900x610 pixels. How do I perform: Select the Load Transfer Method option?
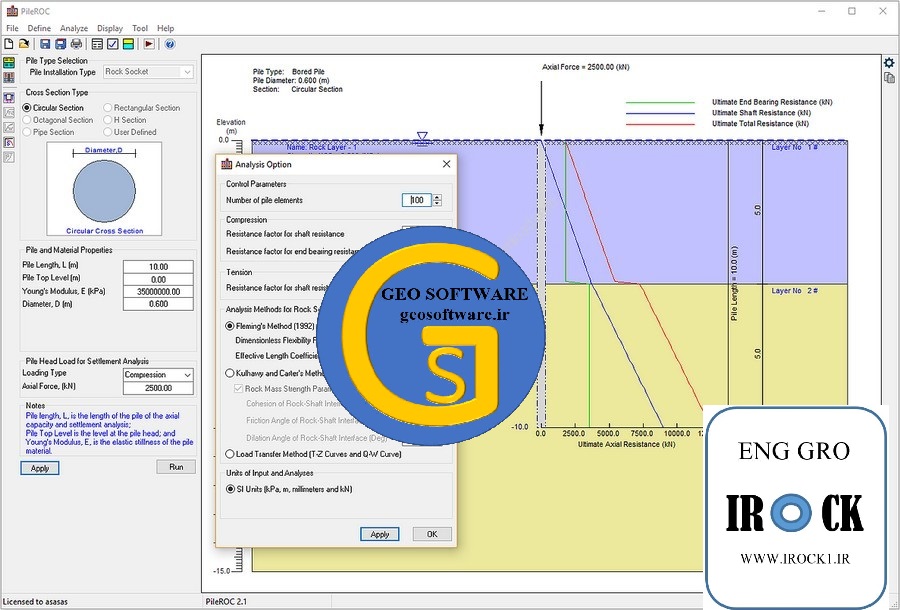pos(231,454)
